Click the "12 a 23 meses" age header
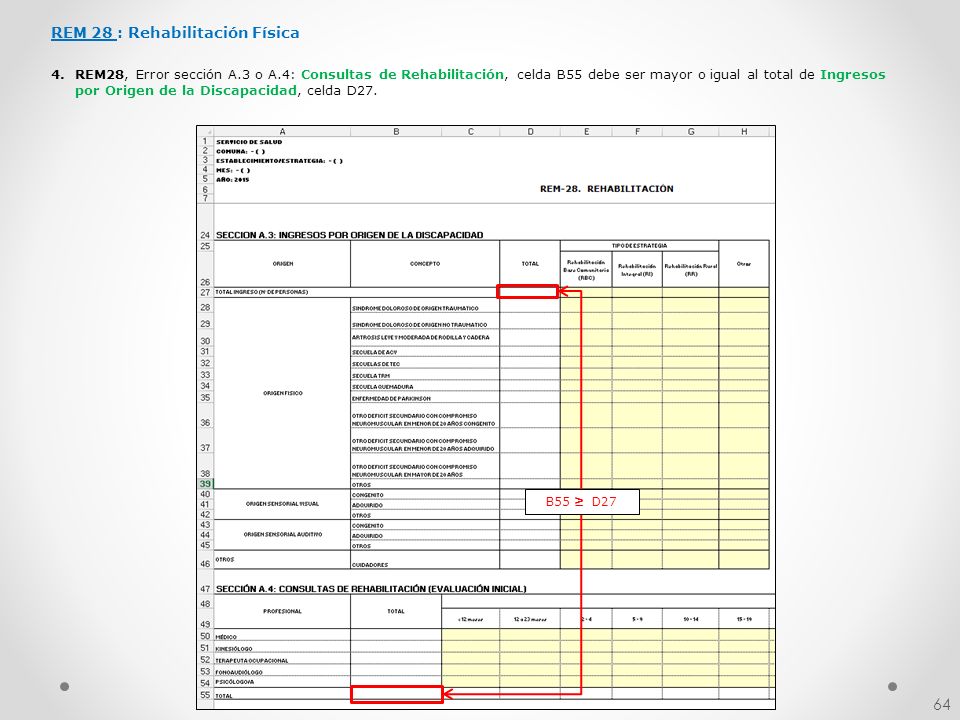 530,620
